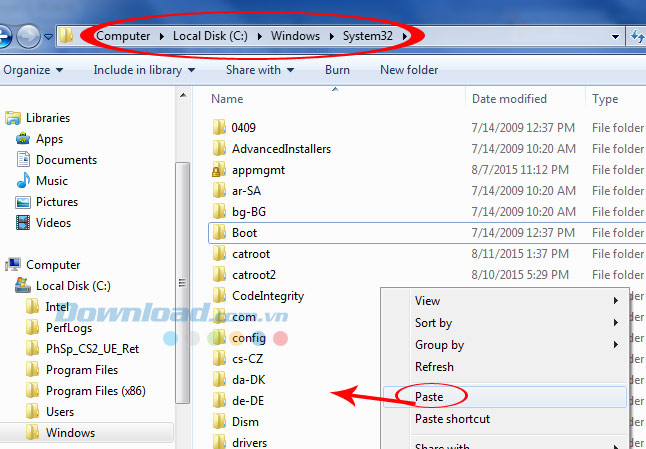Select bg-BG folder icon
This screenshot has width=646, height=449.
point(219,212)
